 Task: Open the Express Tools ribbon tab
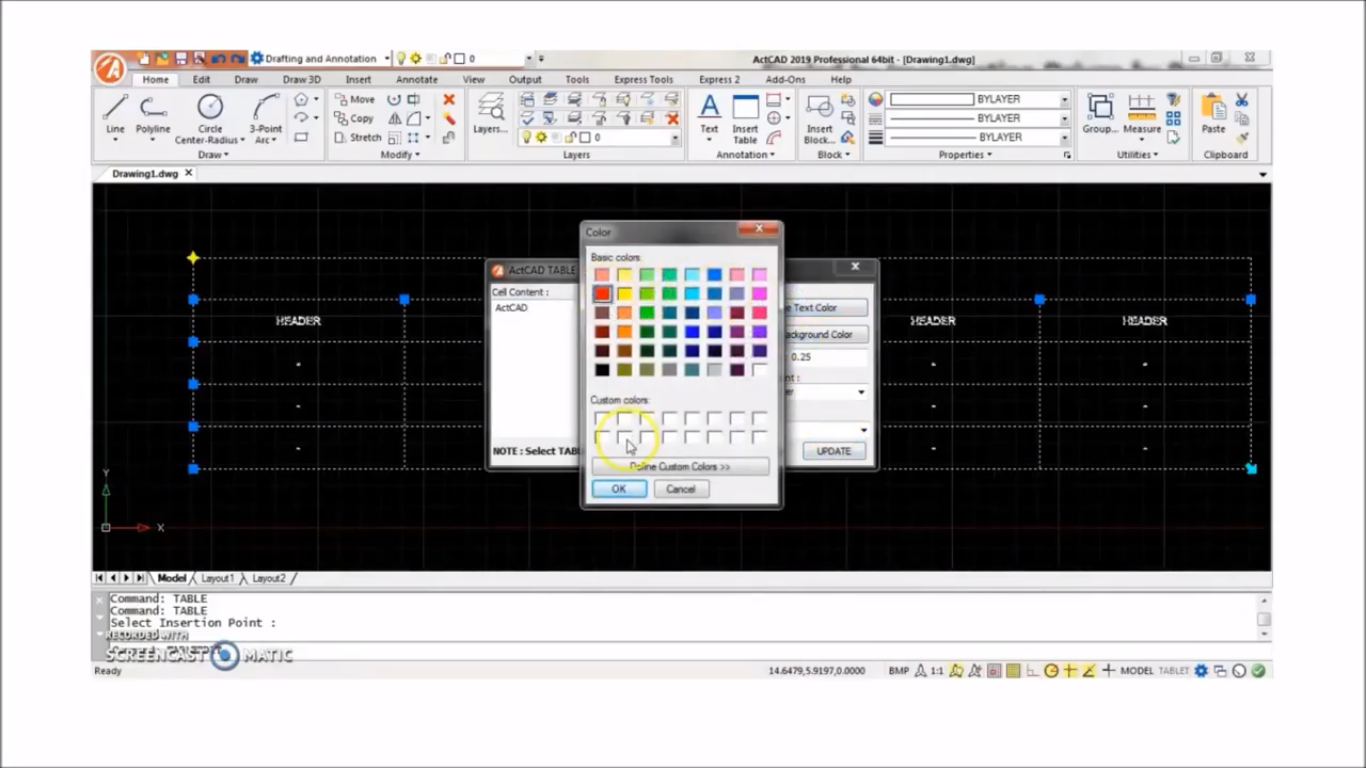(643, 80)
